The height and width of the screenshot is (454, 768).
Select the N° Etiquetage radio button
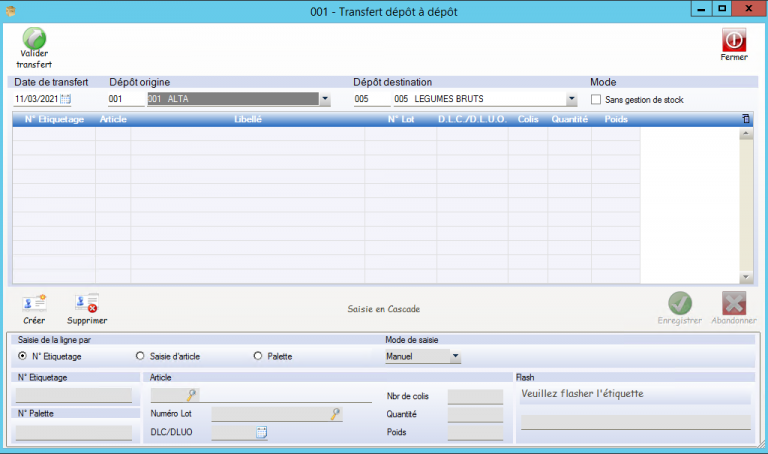23,355
